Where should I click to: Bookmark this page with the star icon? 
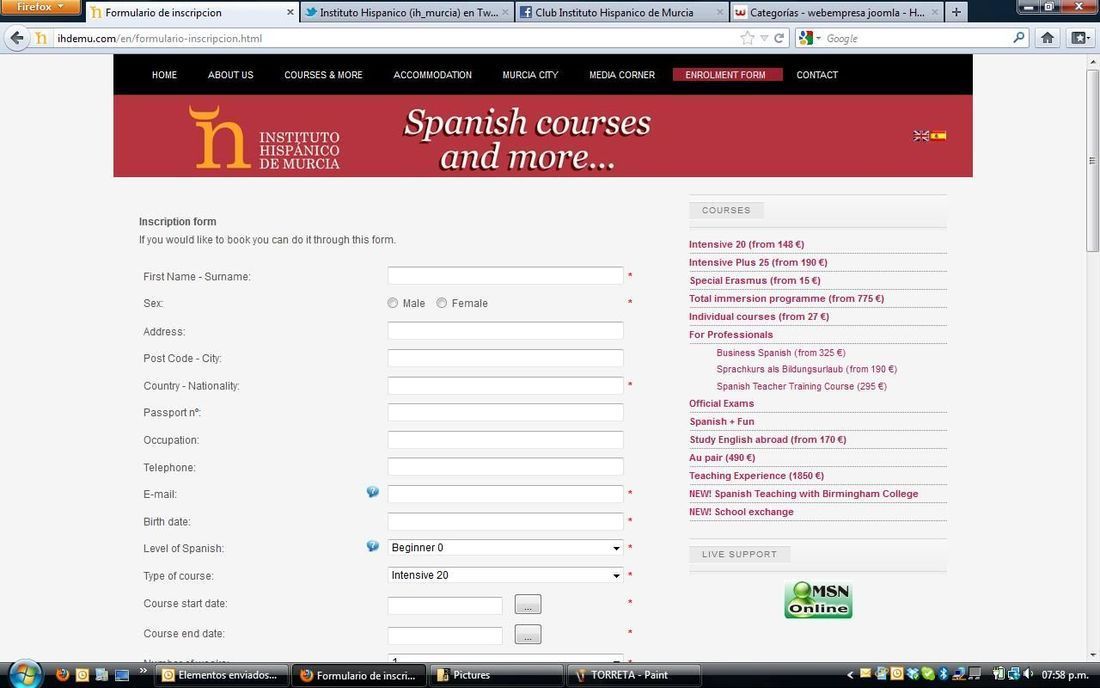point(747,38)
